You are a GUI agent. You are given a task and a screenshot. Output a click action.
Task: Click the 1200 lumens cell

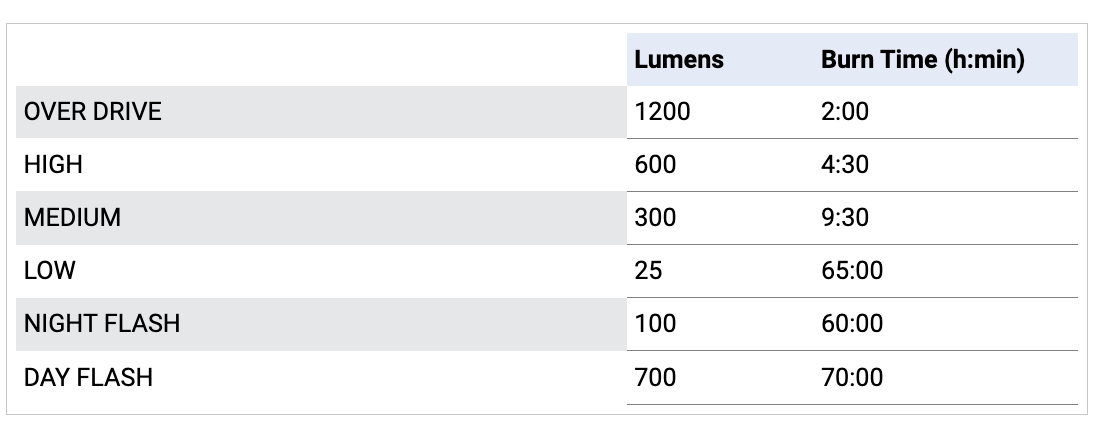click(x=663, y=112)
